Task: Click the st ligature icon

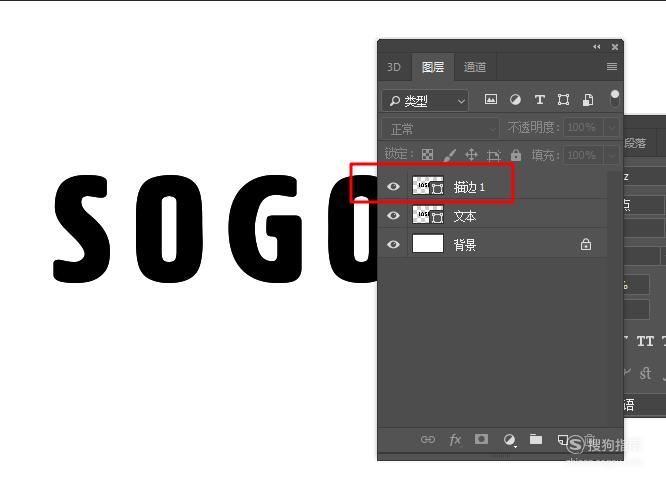Action: click(645, 373)
